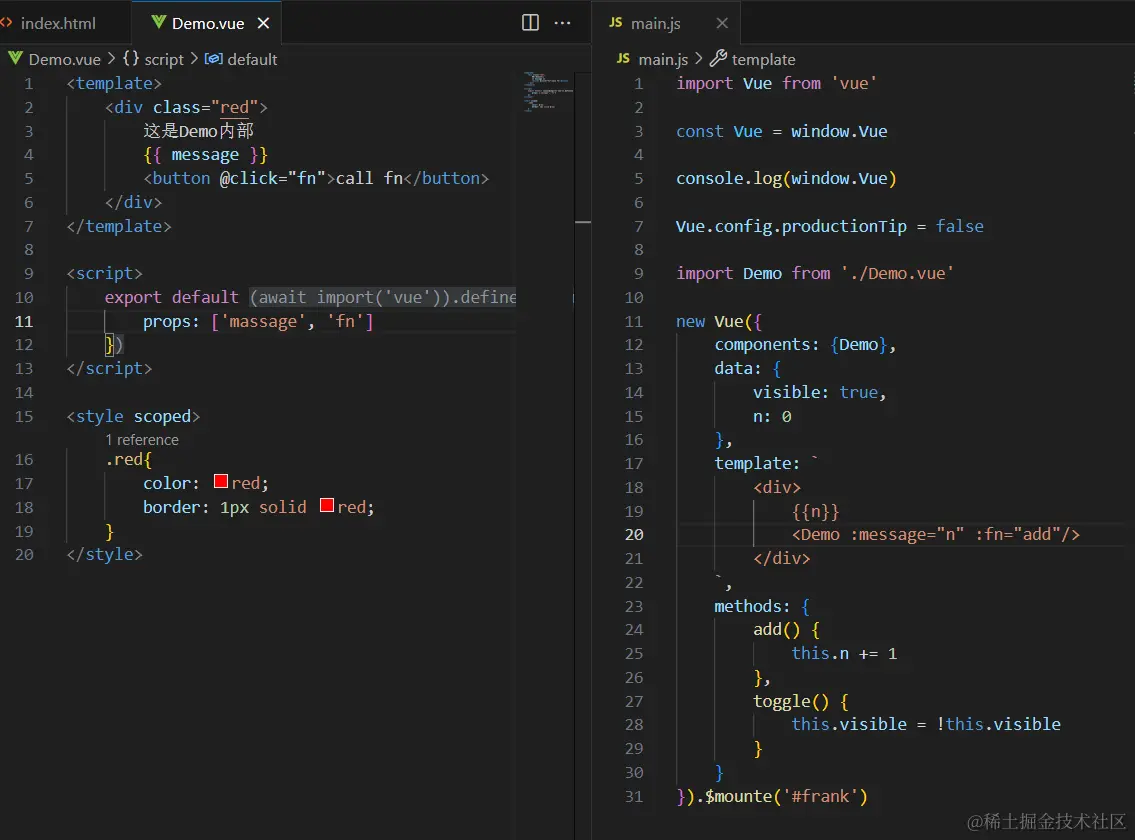The height and width of the screenshot is (840, 1135).
Task: Place cursor on '<template>' opening tag
Action: tap(114, 84)
